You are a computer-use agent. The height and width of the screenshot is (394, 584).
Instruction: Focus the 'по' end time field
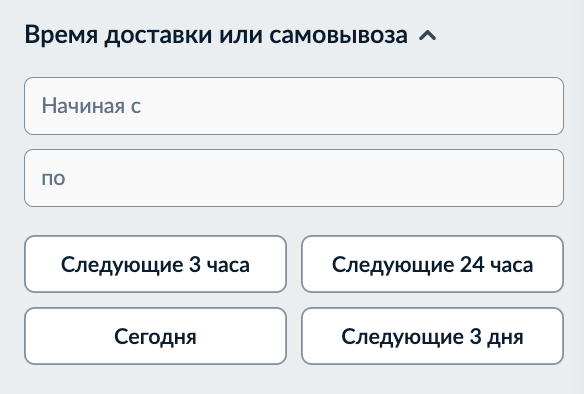coord(294,178)
